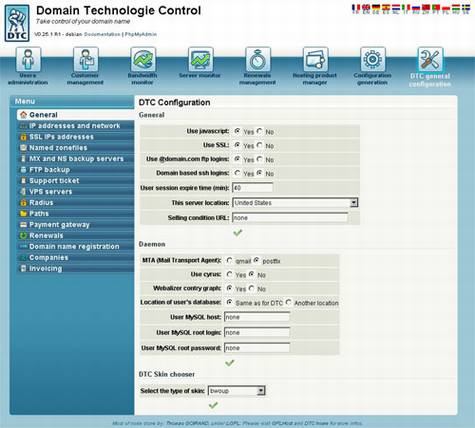Image resolution: width=475 pixels, height=428 pixels.
Task: Select No for Use javascript
Action: [260, 131]
